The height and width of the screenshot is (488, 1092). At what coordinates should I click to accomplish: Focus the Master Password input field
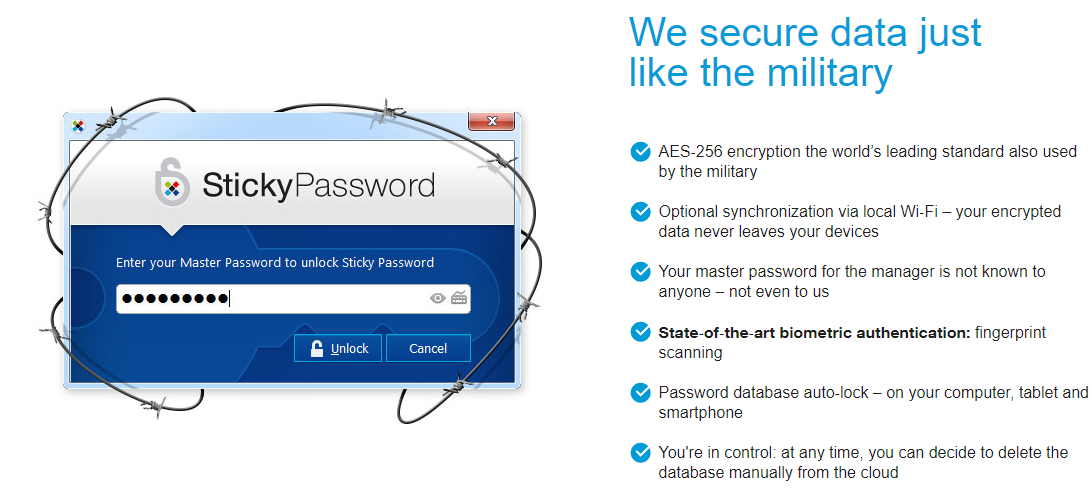pos(293,299)
